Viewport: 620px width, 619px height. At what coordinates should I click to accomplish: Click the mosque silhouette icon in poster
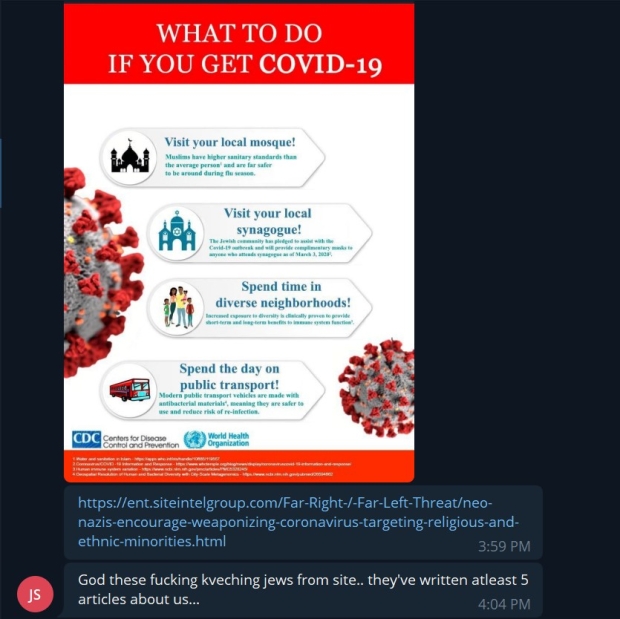click(x=129, y=156)
